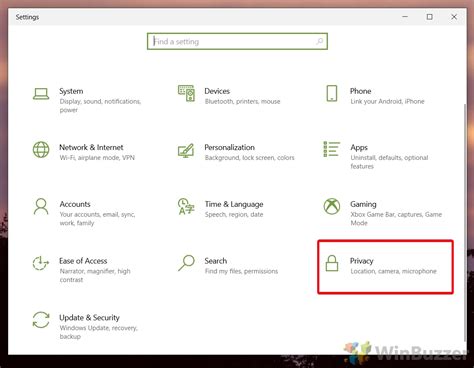Go to the Ease of Access heading
Viewport: 474px width, 368px height.
tap(83, 261)
